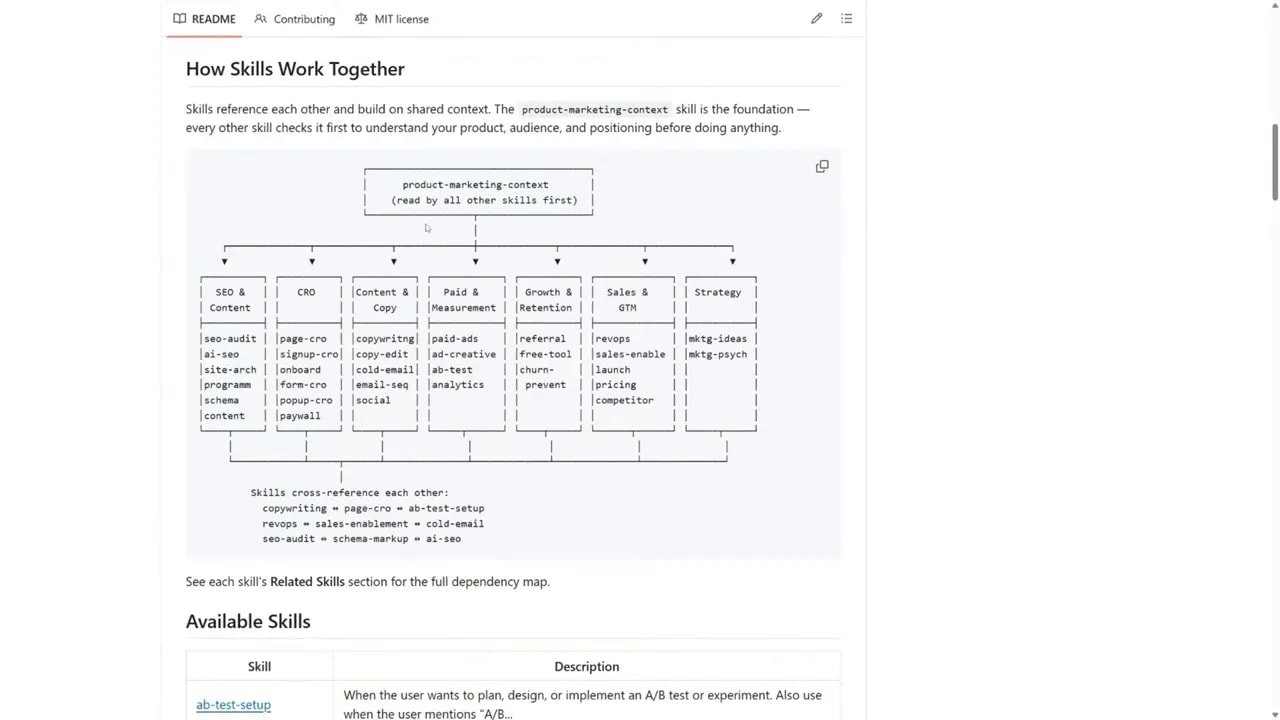Open the MIT license tab
The image size is (1280, 720).
(x=401, y=18)
